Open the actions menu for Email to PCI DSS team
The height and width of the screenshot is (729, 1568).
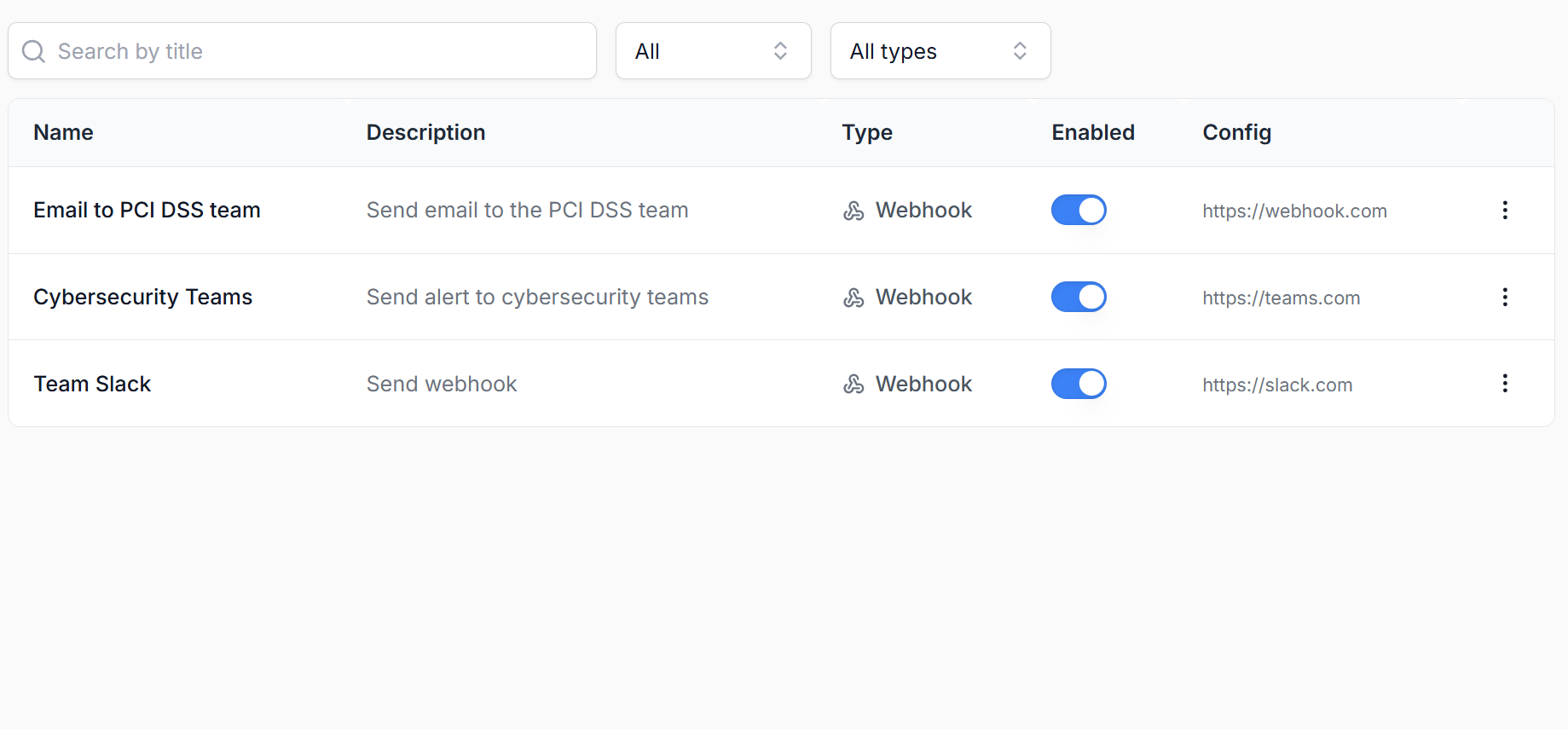click(x=1505, y=210)
